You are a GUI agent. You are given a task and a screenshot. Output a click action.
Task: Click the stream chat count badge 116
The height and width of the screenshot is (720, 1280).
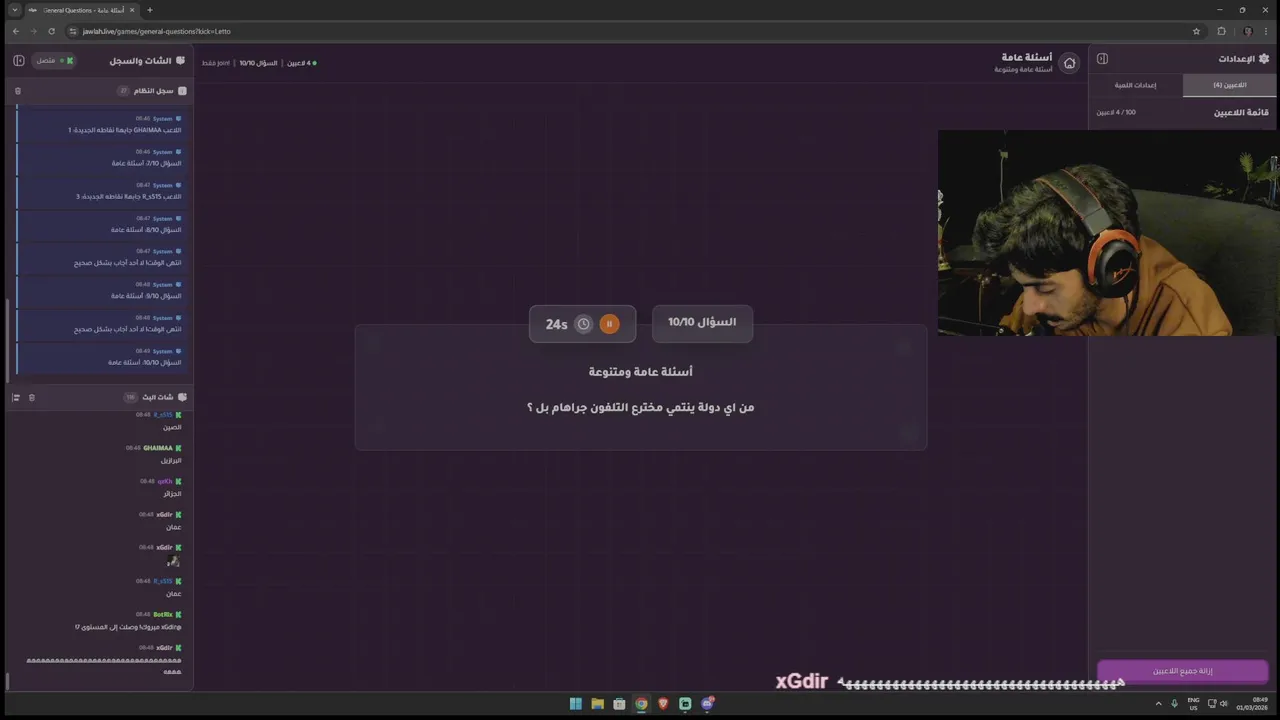pos(130,397)
